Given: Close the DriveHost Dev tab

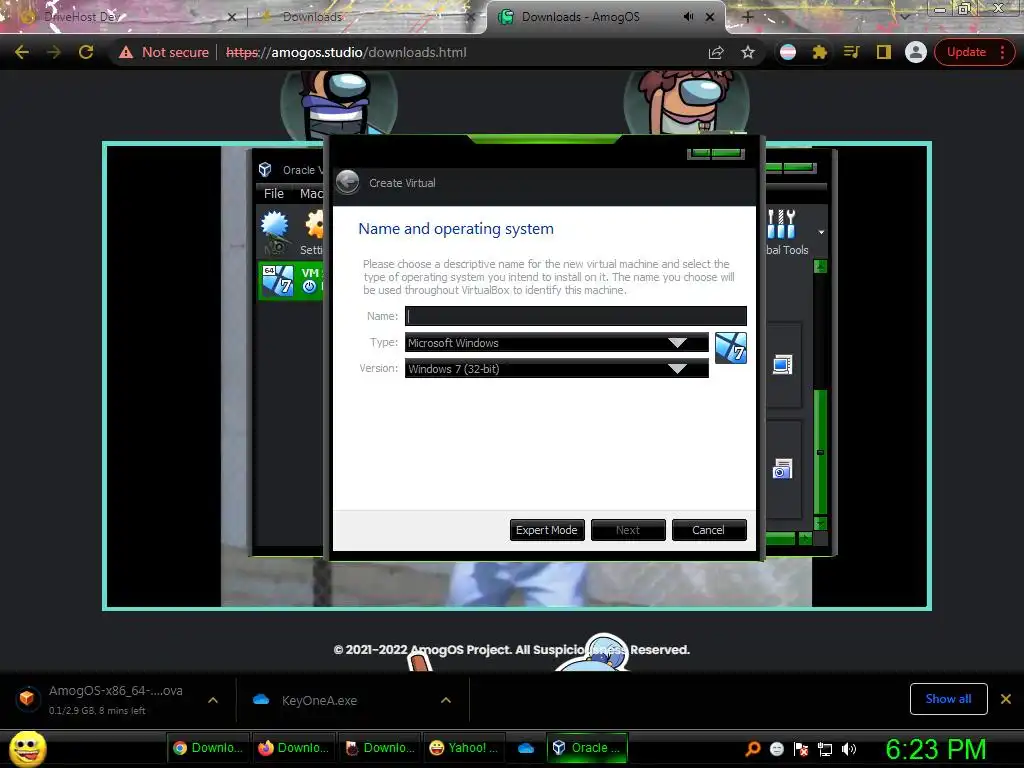Looking at the screenshot, I should point(232,17).
